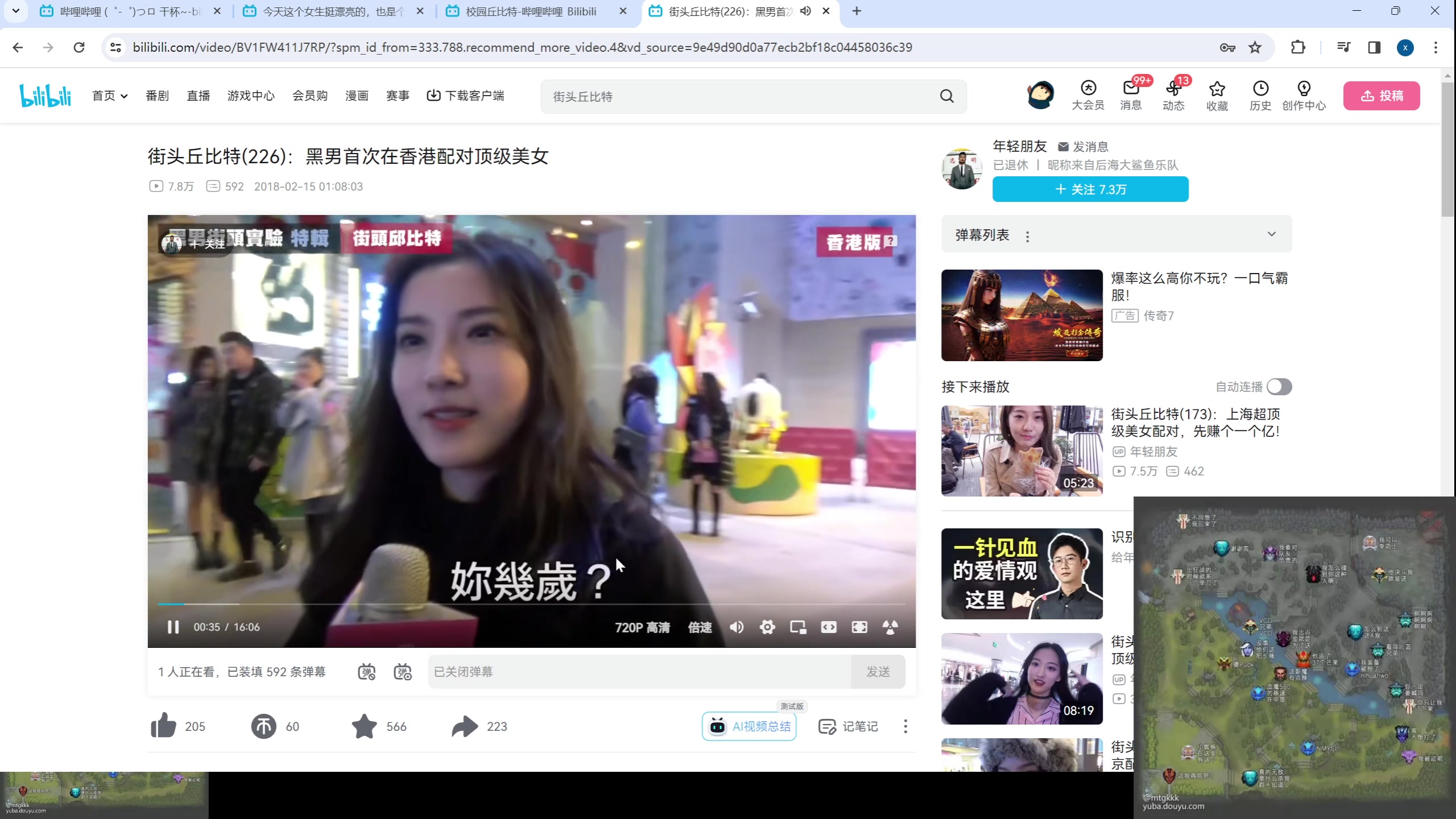Switch to the 校园丘比特 browser tab
The image size is (1456, 819).
pos(530,11)
